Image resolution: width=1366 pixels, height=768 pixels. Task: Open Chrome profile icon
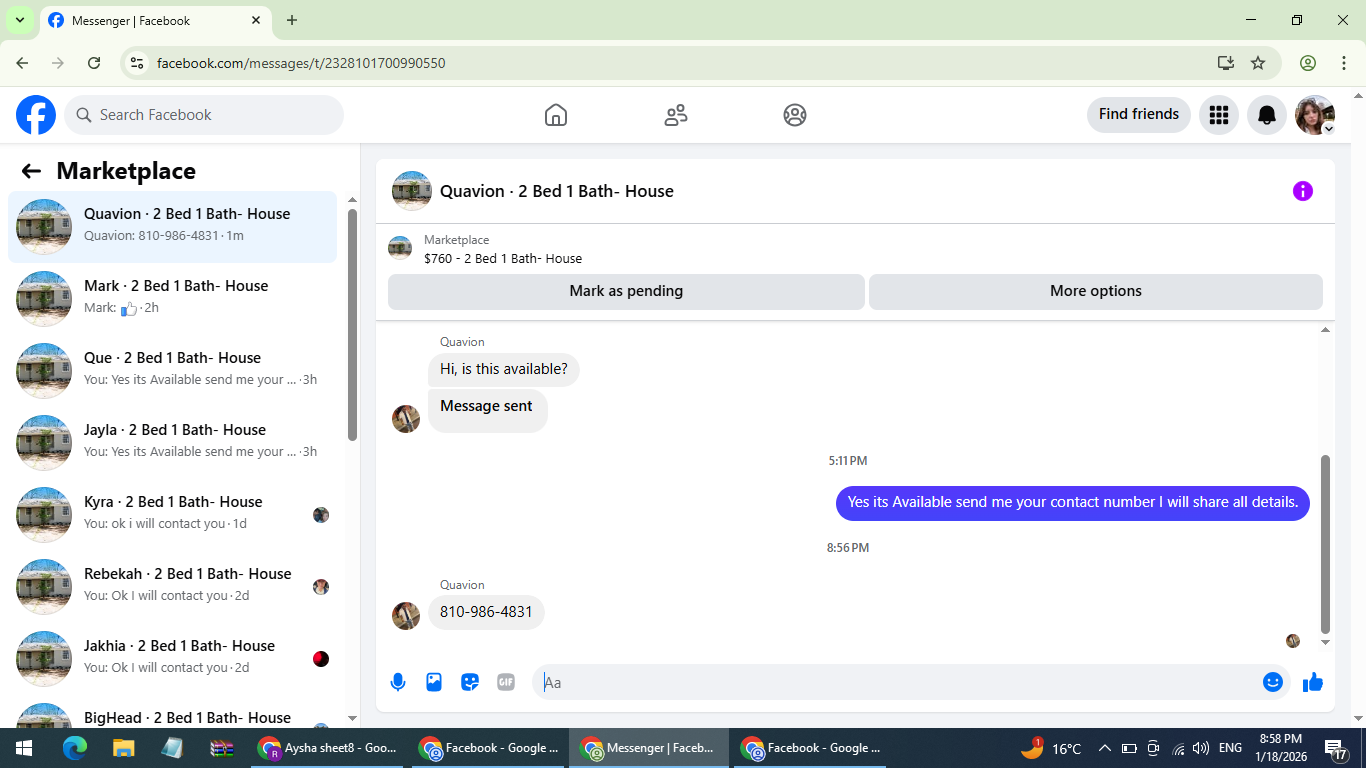point(1308,63)
